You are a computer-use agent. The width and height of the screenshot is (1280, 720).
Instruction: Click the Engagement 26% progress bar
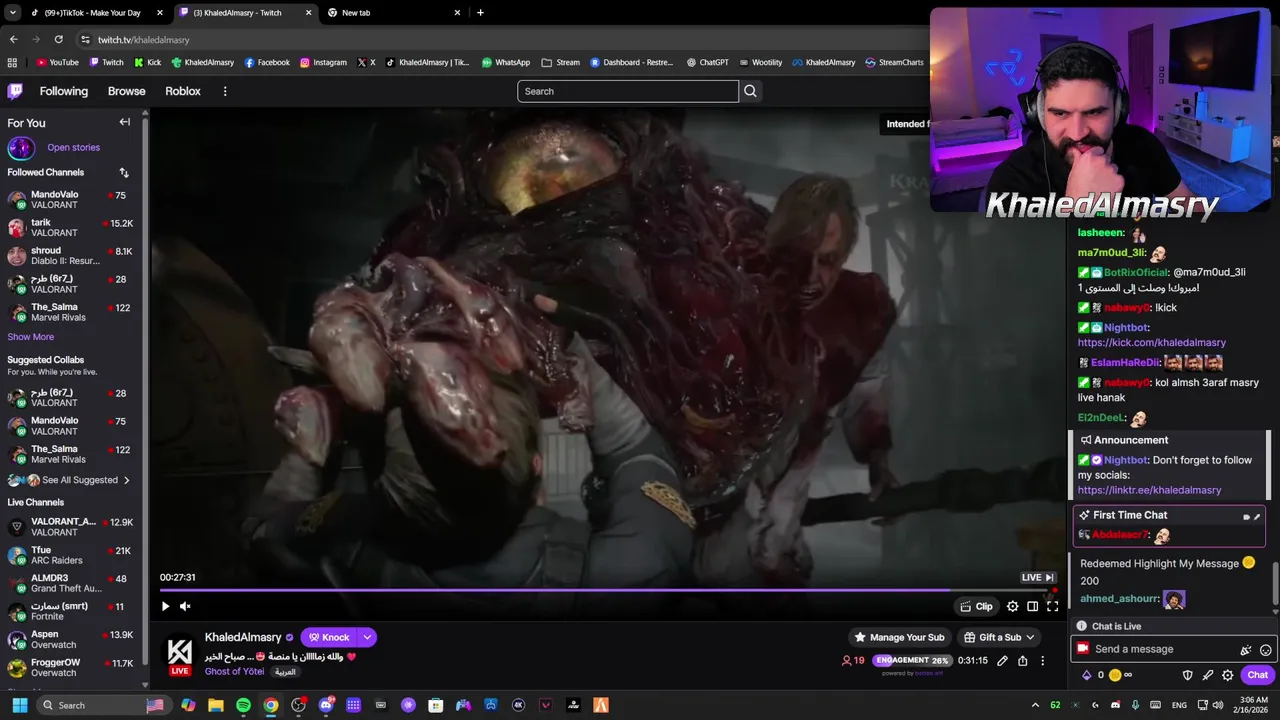912,660
